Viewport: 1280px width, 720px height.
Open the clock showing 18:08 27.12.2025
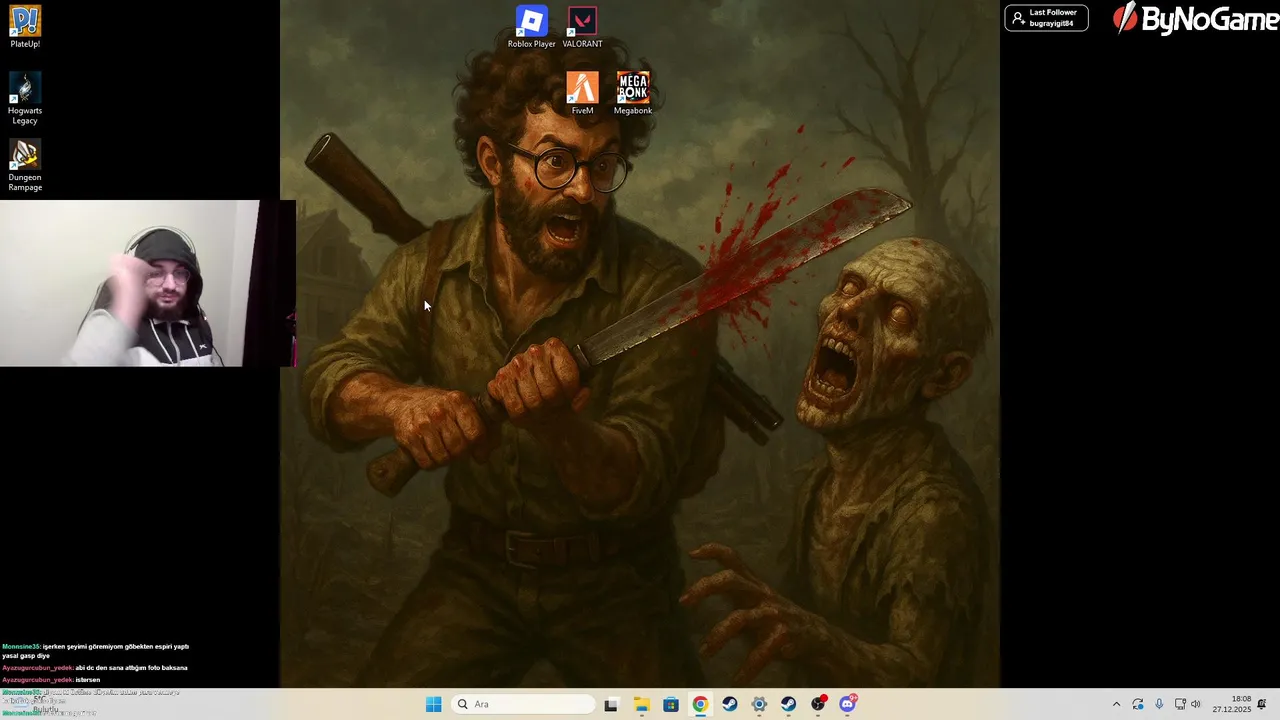pos(1231,704)
